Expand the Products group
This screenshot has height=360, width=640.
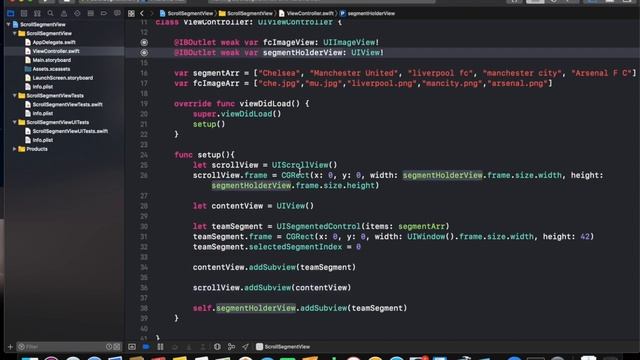point(15,149)
